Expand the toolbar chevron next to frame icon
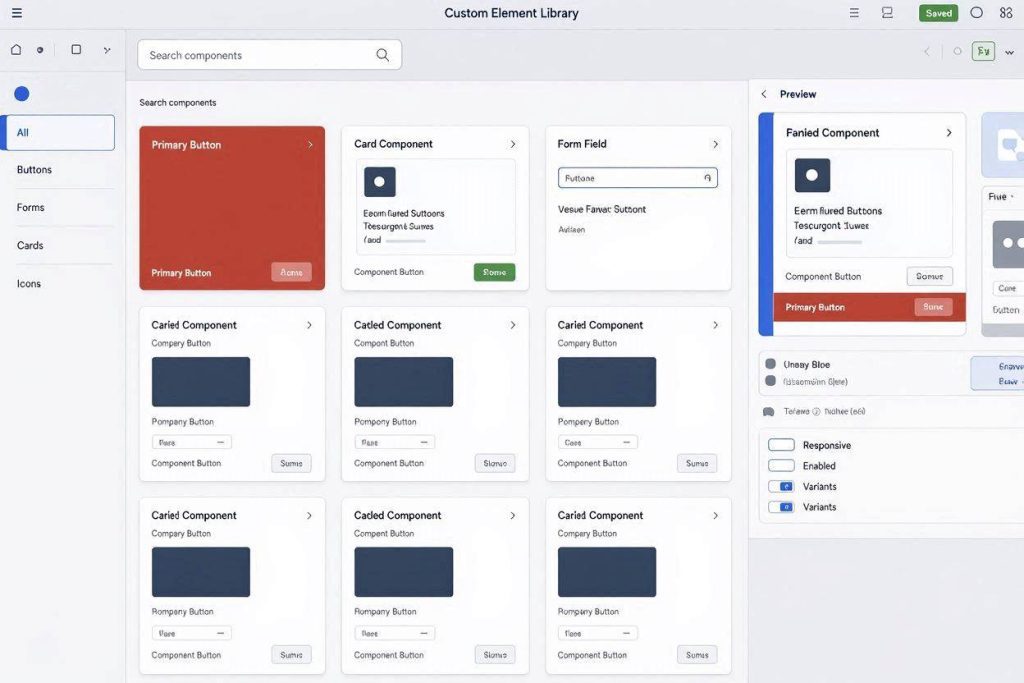Image resolution: width=1024 pixels, height=683 pixels. (107, 50)
